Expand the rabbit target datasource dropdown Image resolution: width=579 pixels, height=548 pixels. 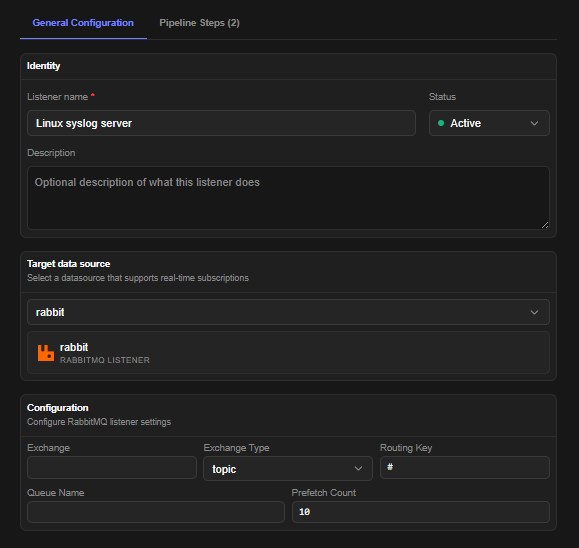pos(288,312)
